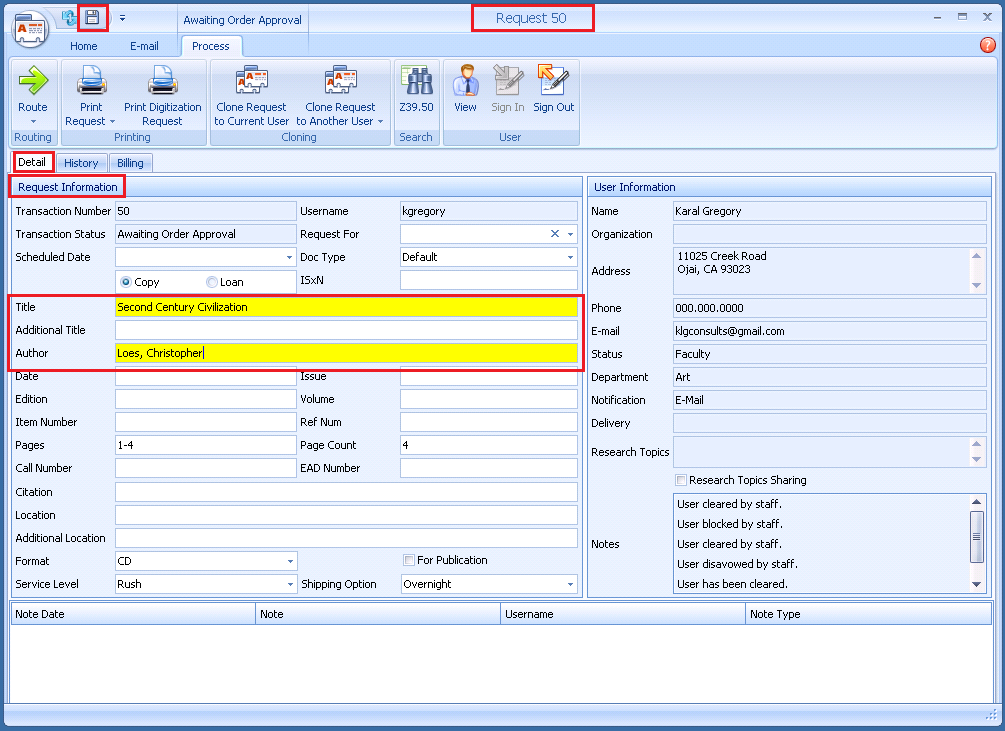Click the Save icon in quick access toolbar
1005x731 pixels.
(92, 18)
